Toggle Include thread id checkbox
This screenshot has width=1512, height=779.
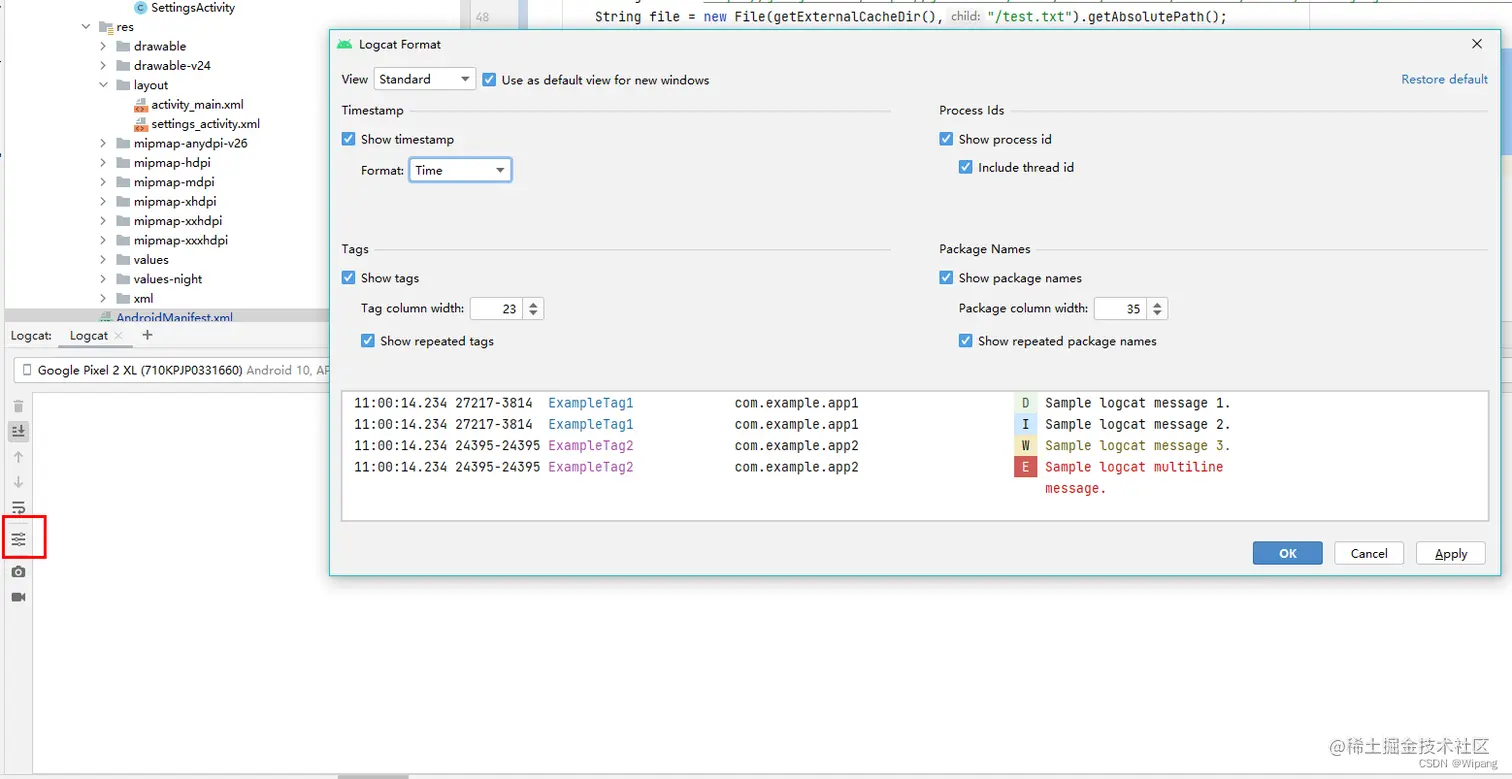coord(965,167)
